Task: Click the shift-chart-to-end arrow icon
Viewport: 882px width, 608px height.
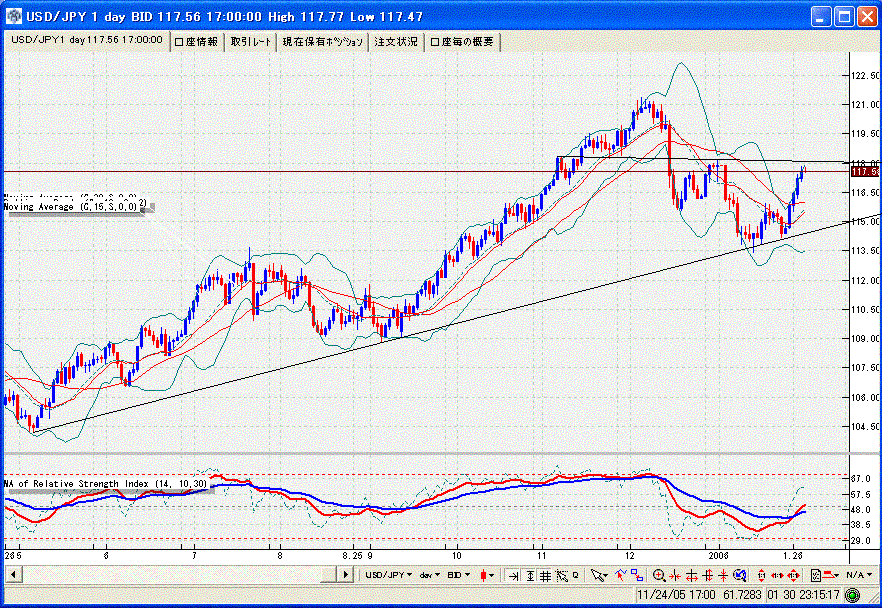Action: pos(512,575)
